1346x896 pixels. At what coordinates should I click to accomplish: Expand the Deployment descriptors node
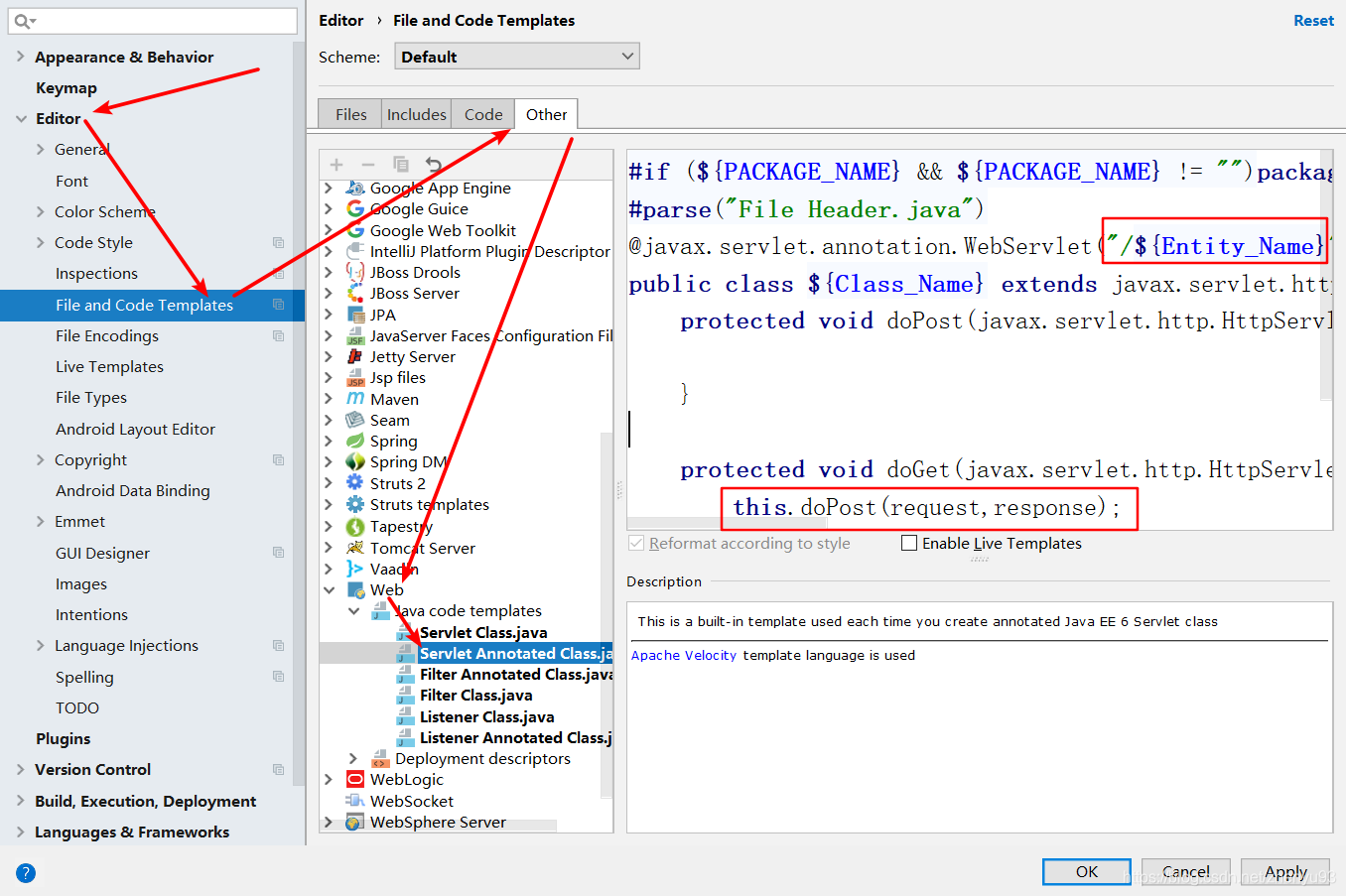[353, 758]
